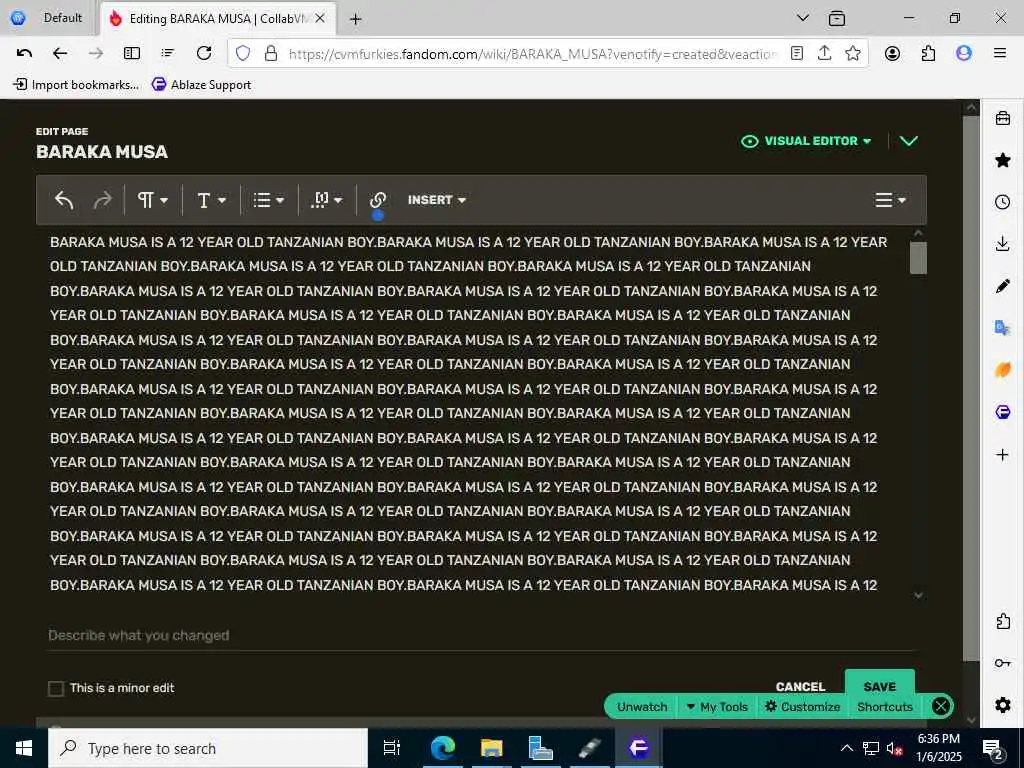Insert a link with chain icon
The image size is (1024, 768).
tap(377, 200)
